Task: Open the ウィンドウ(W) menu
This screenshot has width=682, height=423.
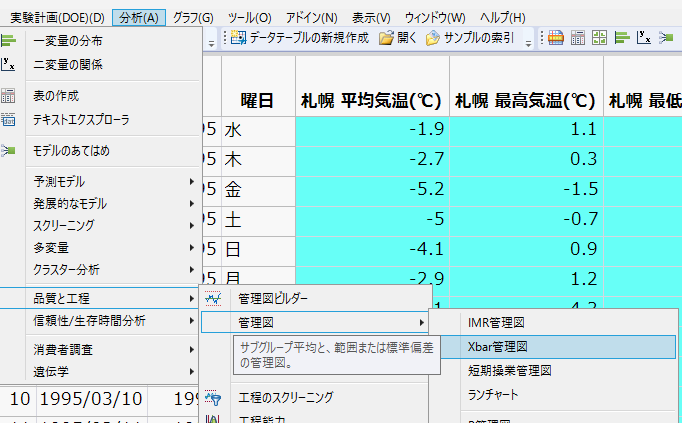Action: point(435,18)
